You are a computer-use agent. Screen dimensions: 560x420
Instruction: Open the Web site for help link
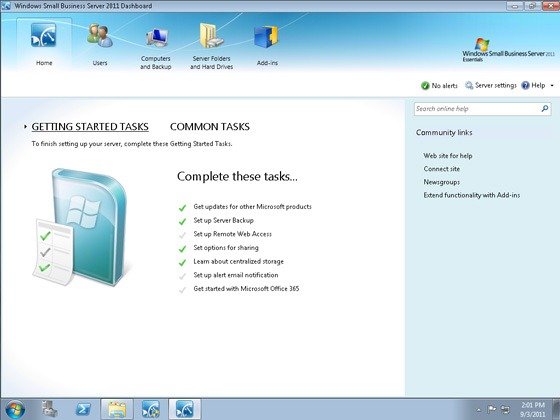click(x=448, y=156)
